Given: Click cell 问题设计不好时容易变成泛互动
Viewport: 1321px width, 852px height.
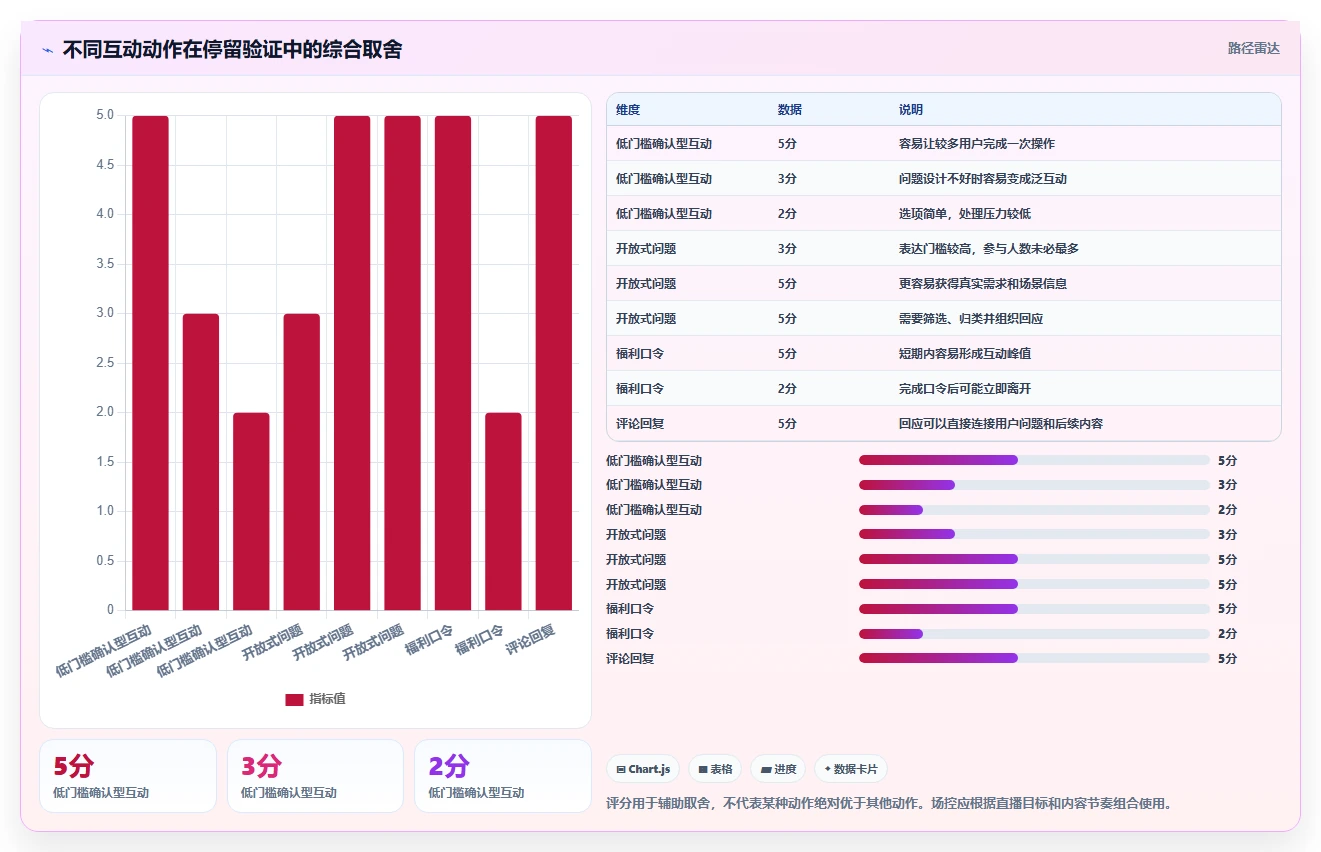Looking at the screenshot, I should tap(983, 179).
